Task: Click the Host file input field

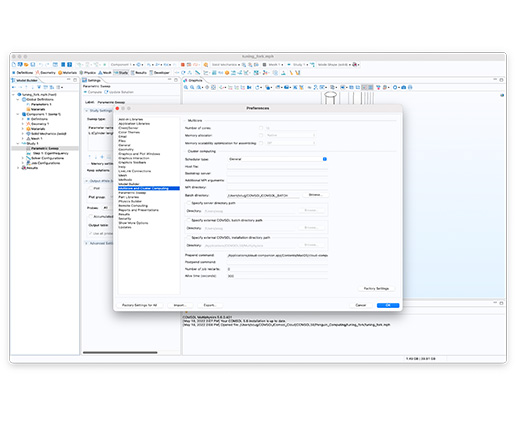Action: point(277,166)
